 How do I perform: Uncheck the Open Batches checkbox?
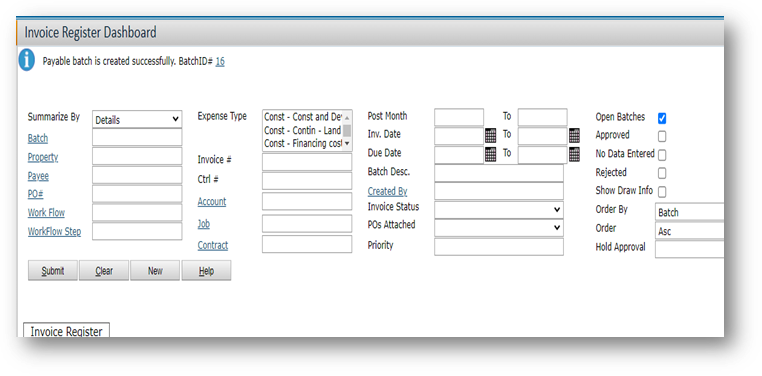point(662,118)
